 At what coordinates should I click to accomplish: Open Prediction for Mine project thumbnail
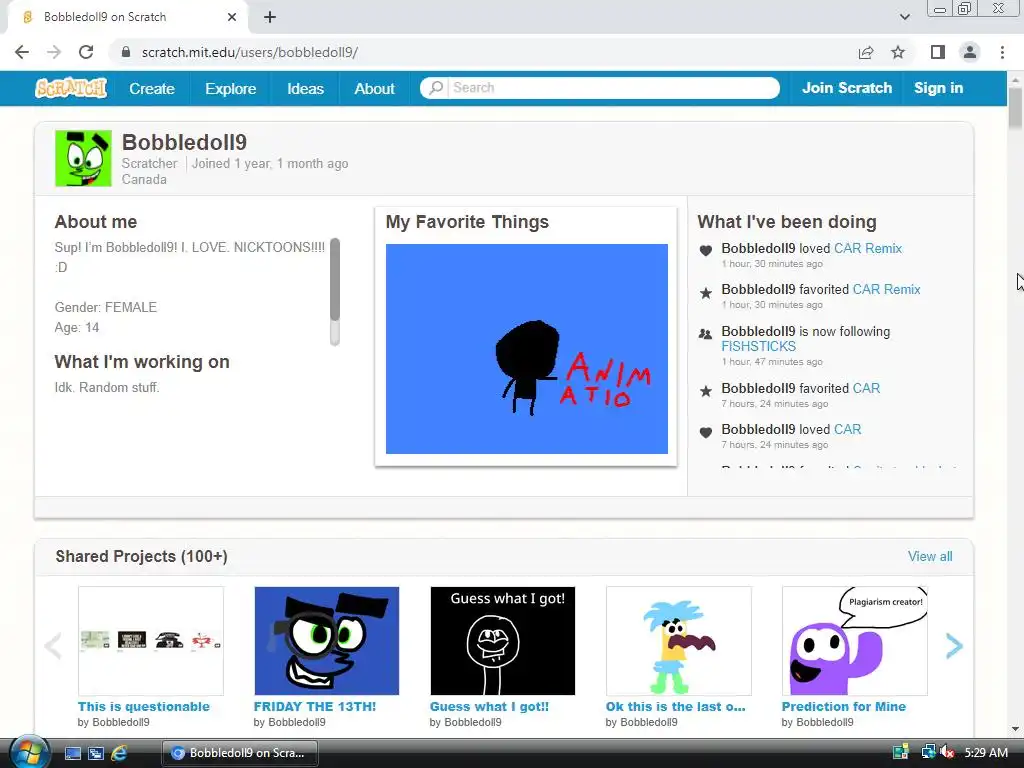coord(854,641)
